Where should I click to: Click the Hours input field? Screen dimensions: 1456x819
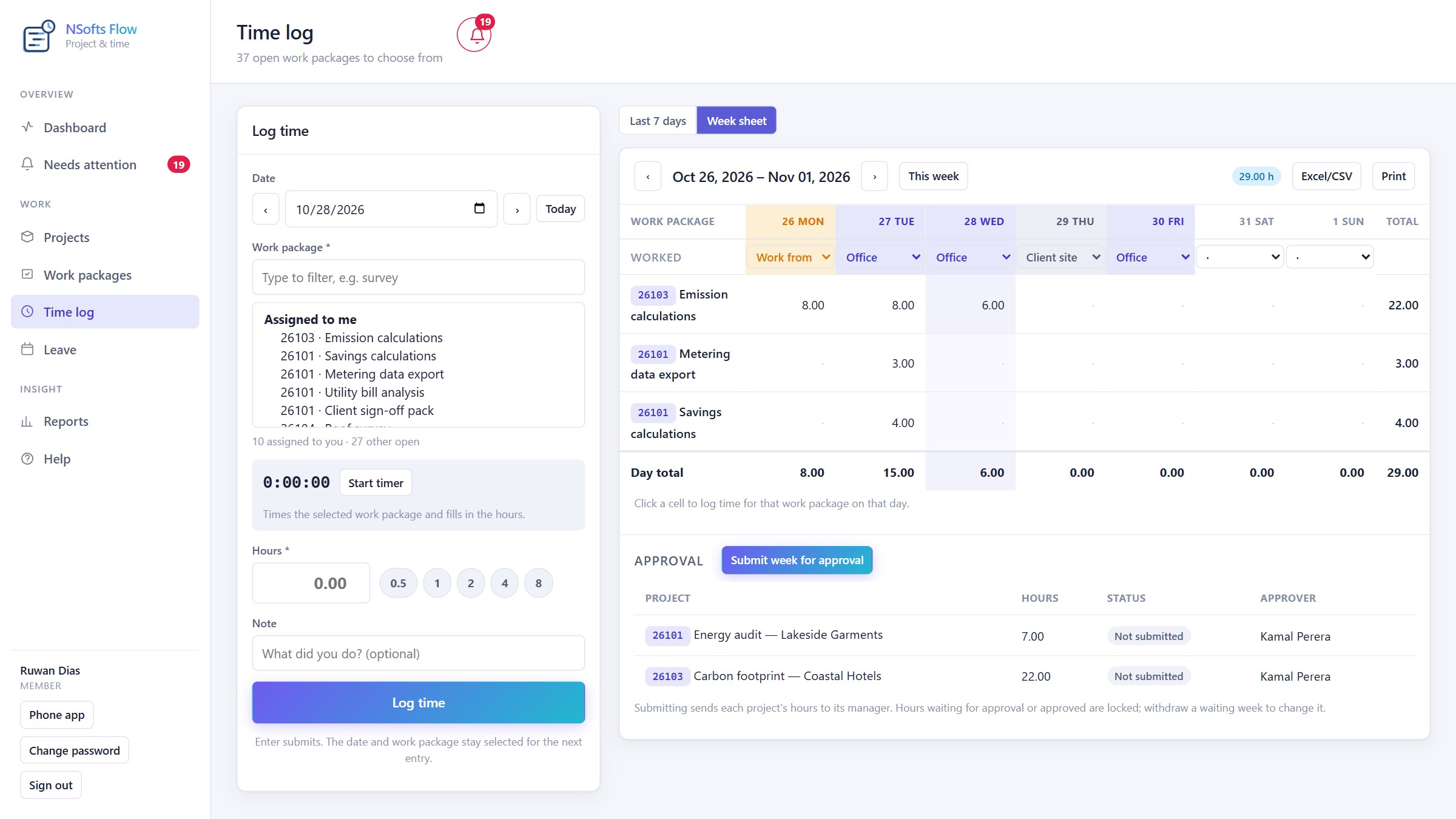click(x=311, y=584)
